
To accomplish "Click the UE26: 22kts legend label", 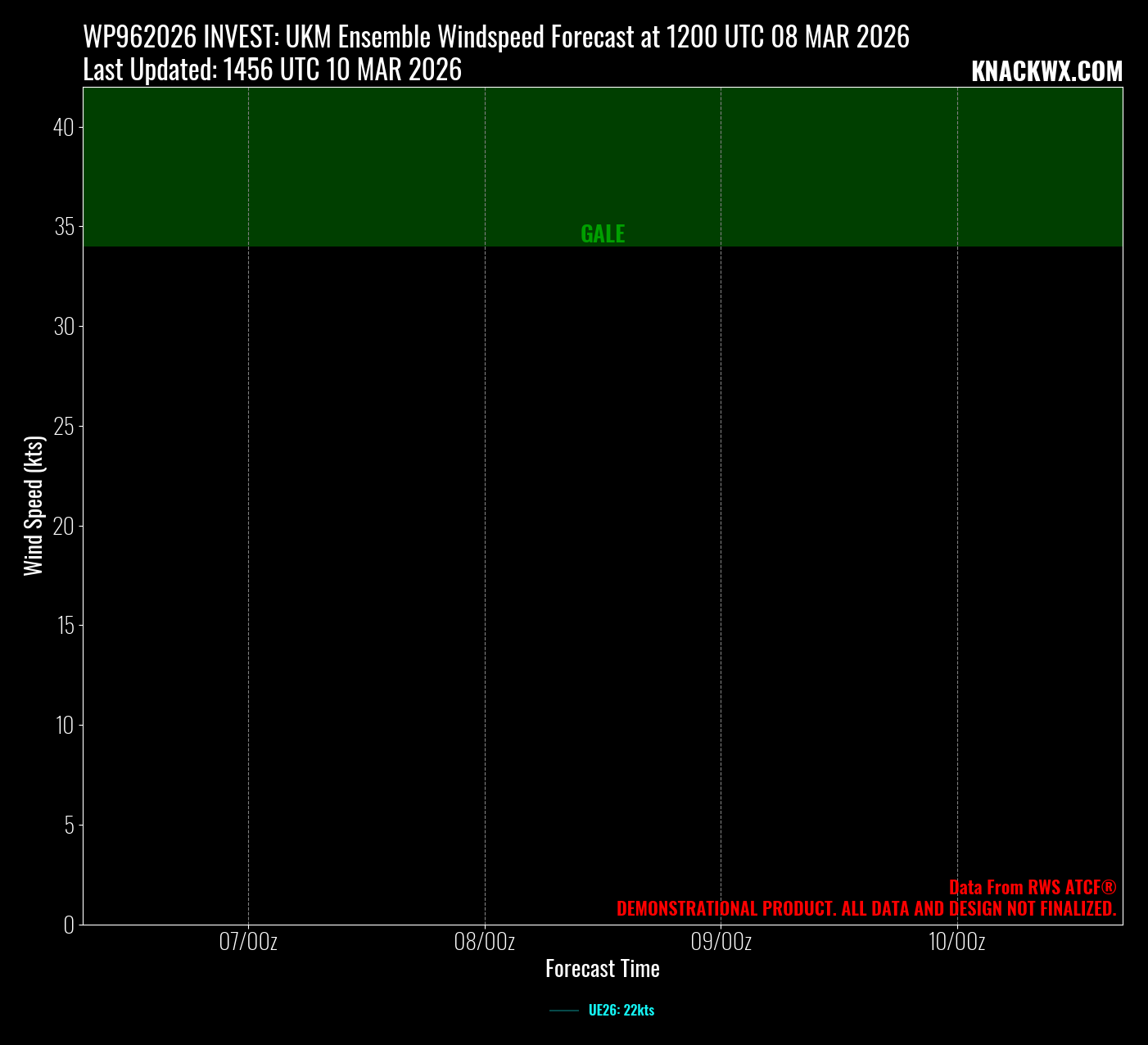I will 621,1011.
